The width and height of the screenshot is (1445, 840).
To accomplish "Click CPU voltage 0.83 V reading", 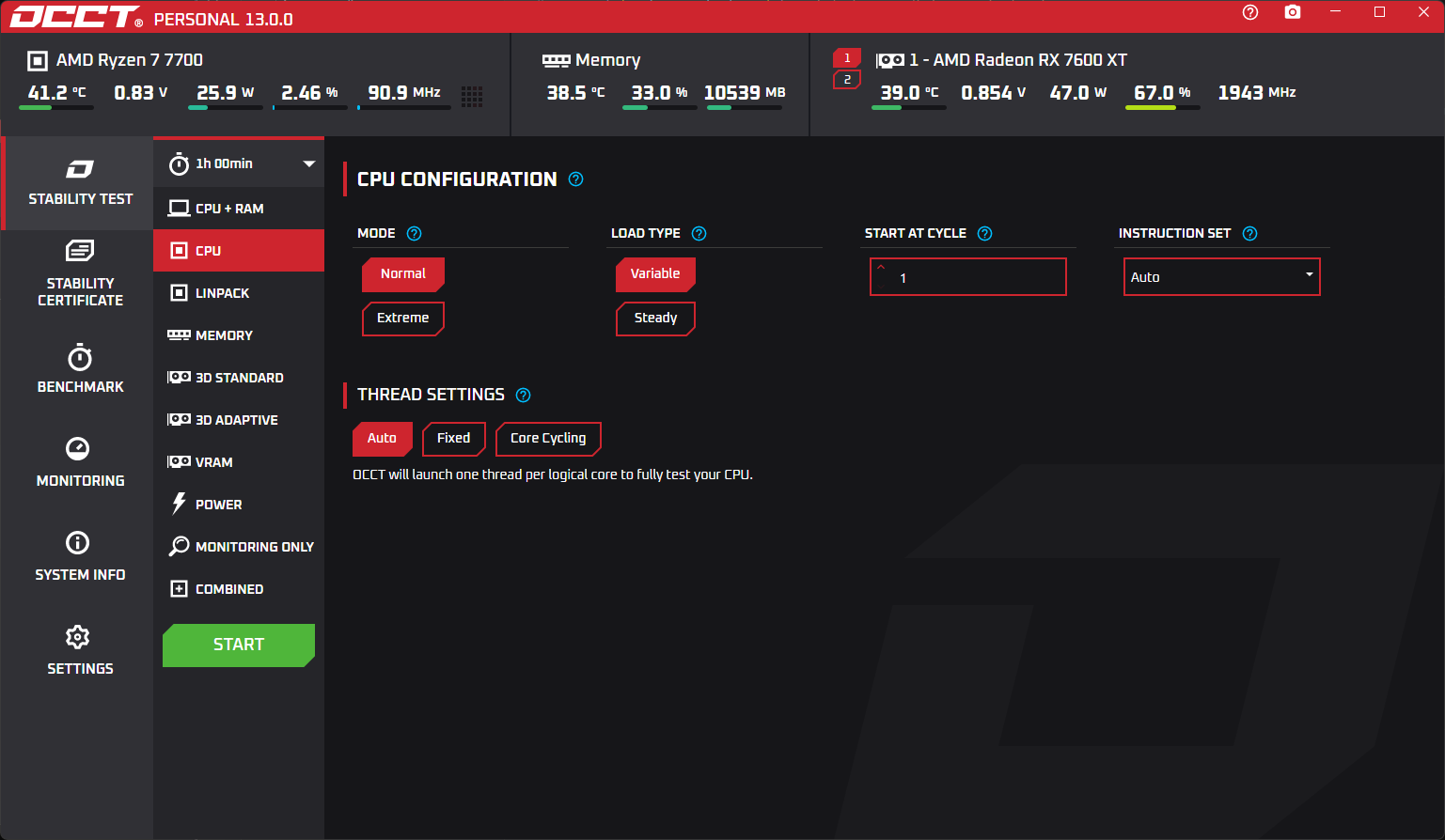I will (141, 93).
